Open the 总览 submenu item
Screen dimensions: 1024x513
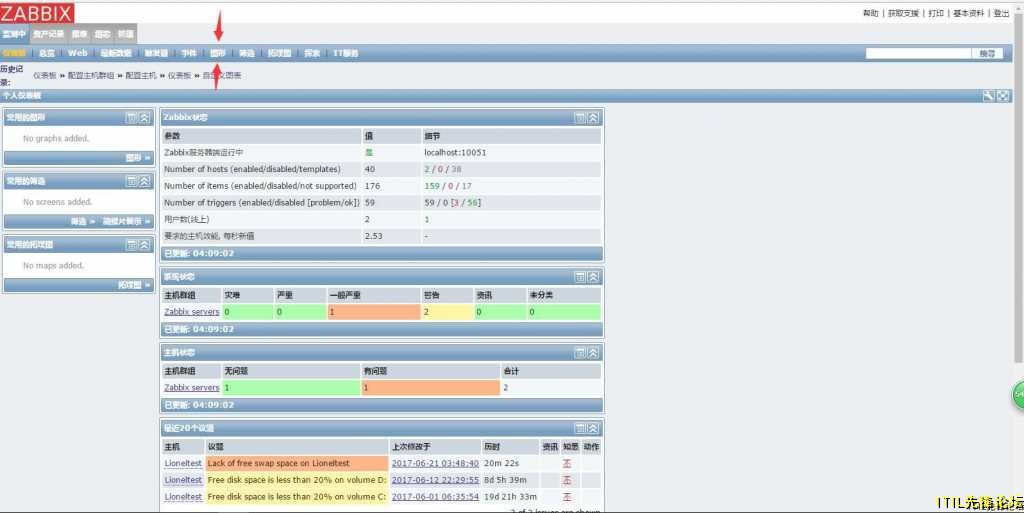pyautogui.click(x=47, y=54)
